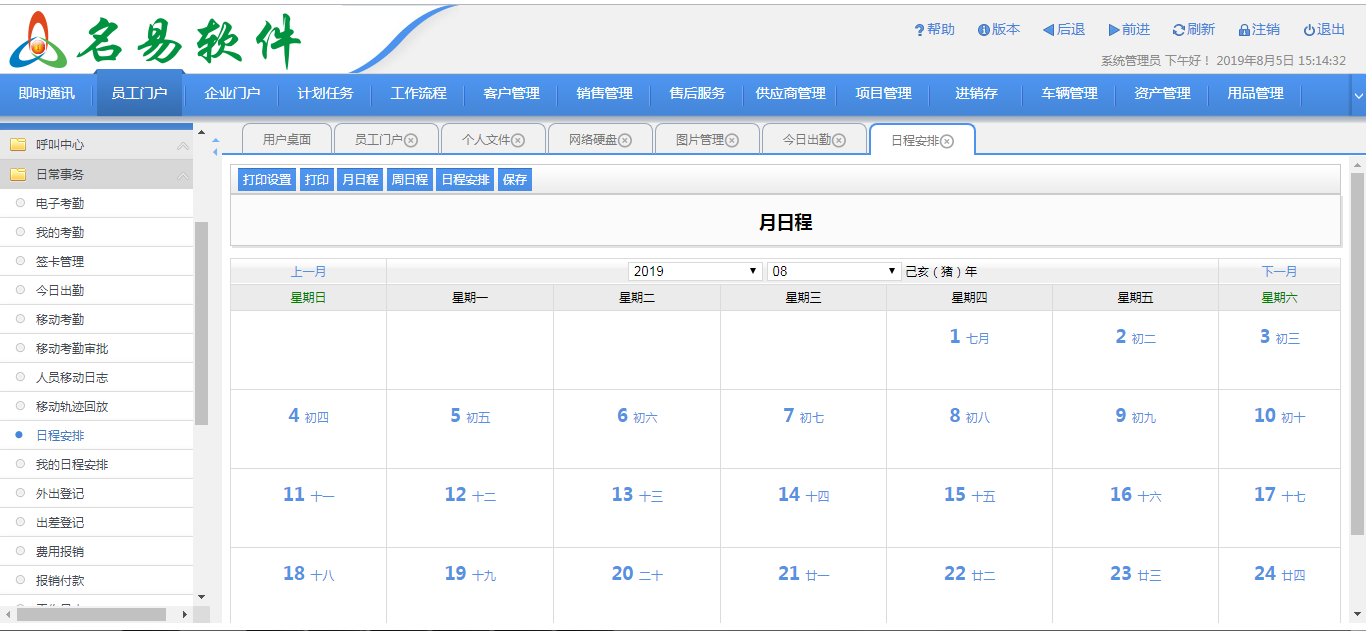Select 电子考勤 in the sidebar
Viewport: 1366px width, 631px height.
point(60,204)
